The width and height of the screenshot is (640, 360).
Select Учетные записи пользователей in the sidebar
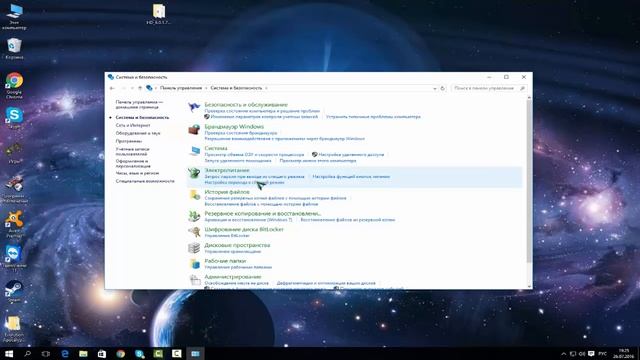click(x=132, y=151)
